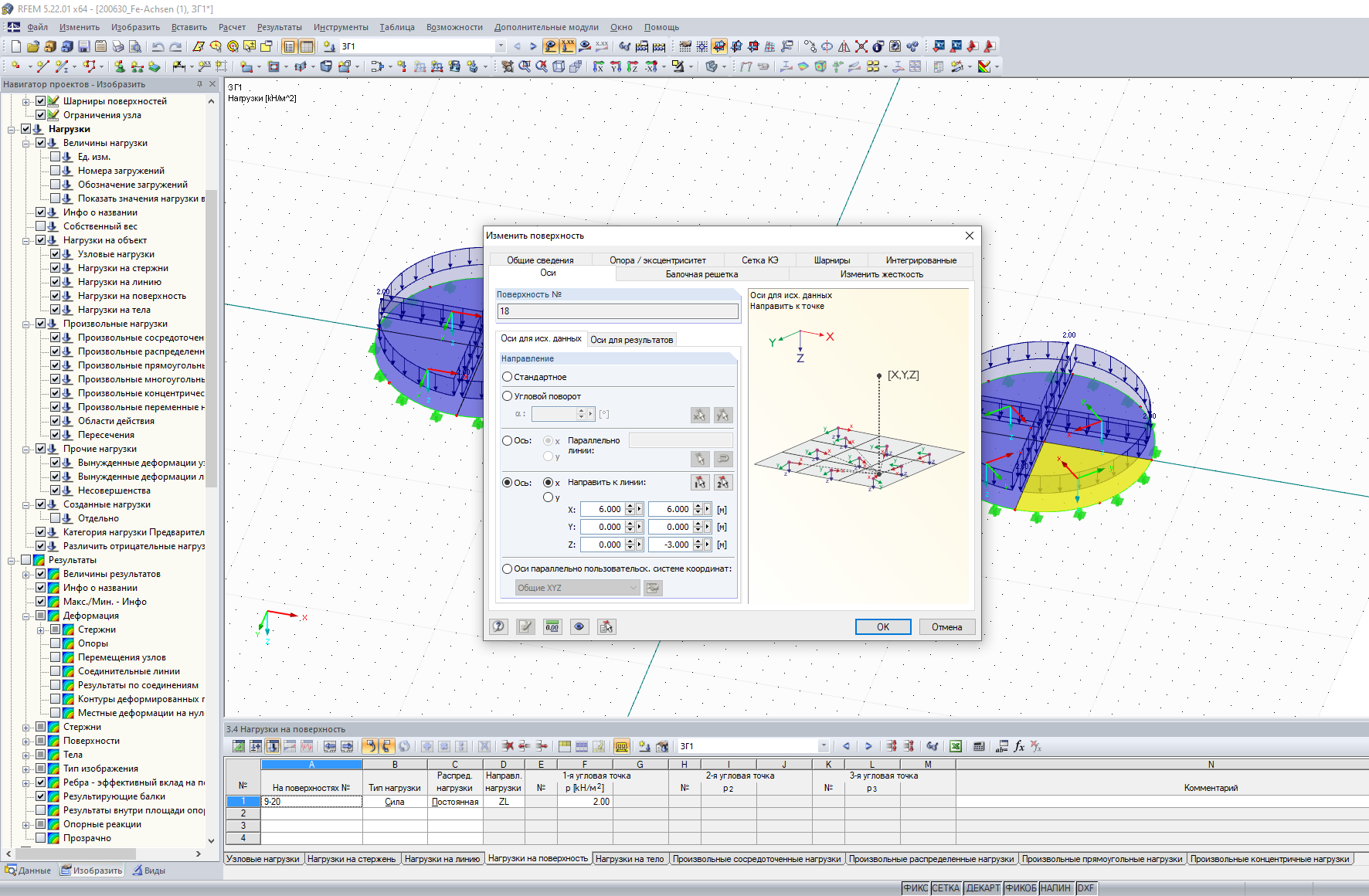The height and width of the screenshot is (896, 1369).
Task: Pick first point of line graphically
Action: coord(700,483)
